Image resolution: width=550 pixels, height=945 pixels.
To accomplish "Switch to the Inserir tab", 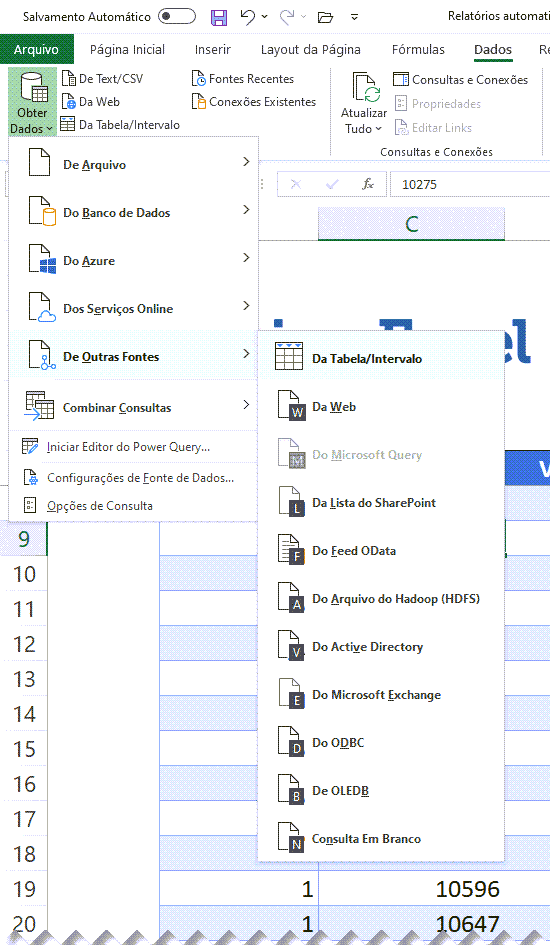I will click(x=213, y=49).
